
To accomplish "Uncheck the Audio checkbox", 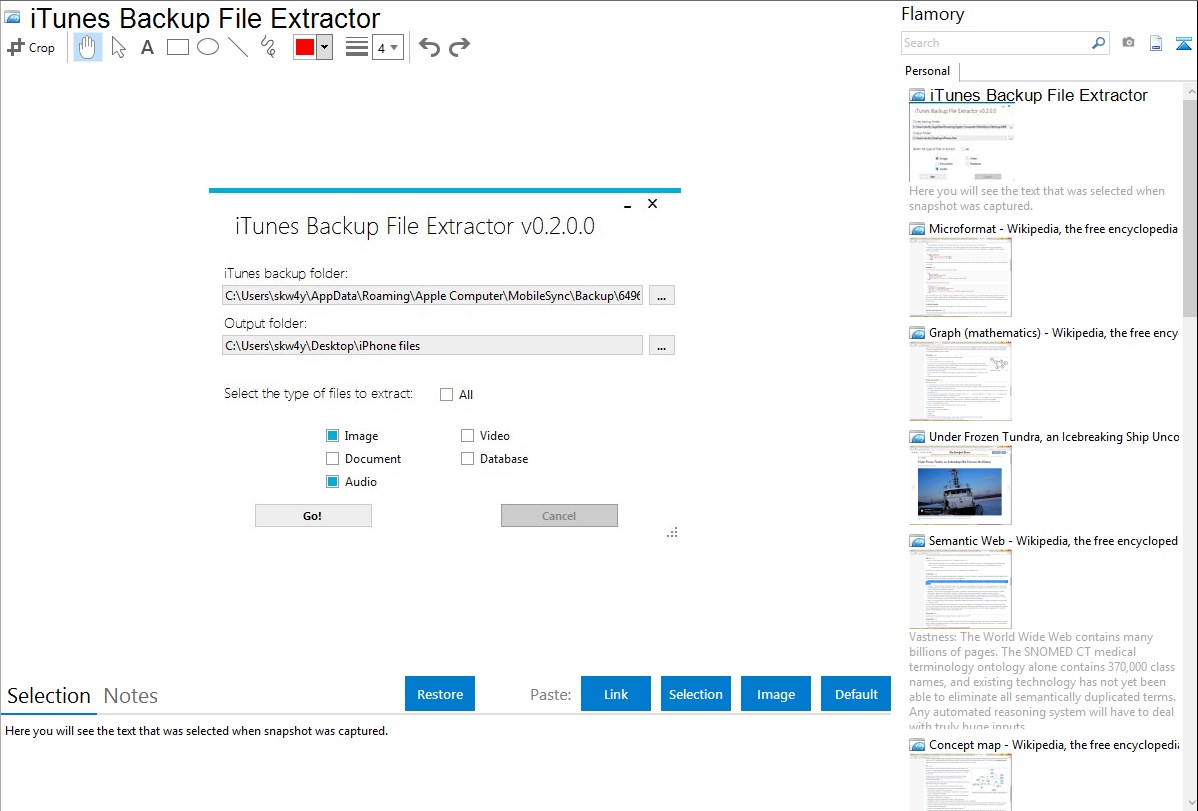I will click(x=332, y=482).
